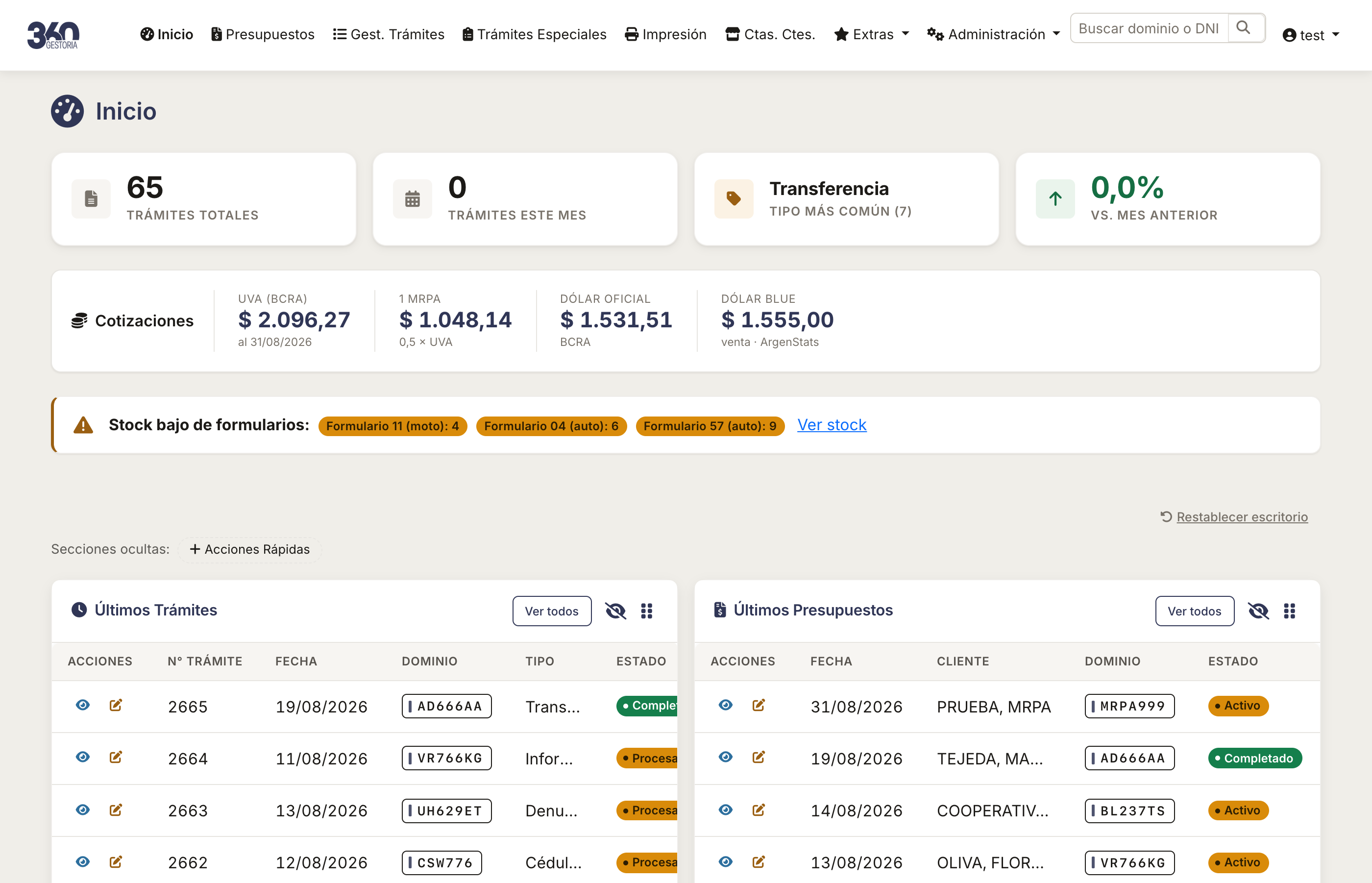View PRUEBA, MRPA presupuesto eye icon
This screenshot has height=883, width=1372.
(x=725, y=705)
